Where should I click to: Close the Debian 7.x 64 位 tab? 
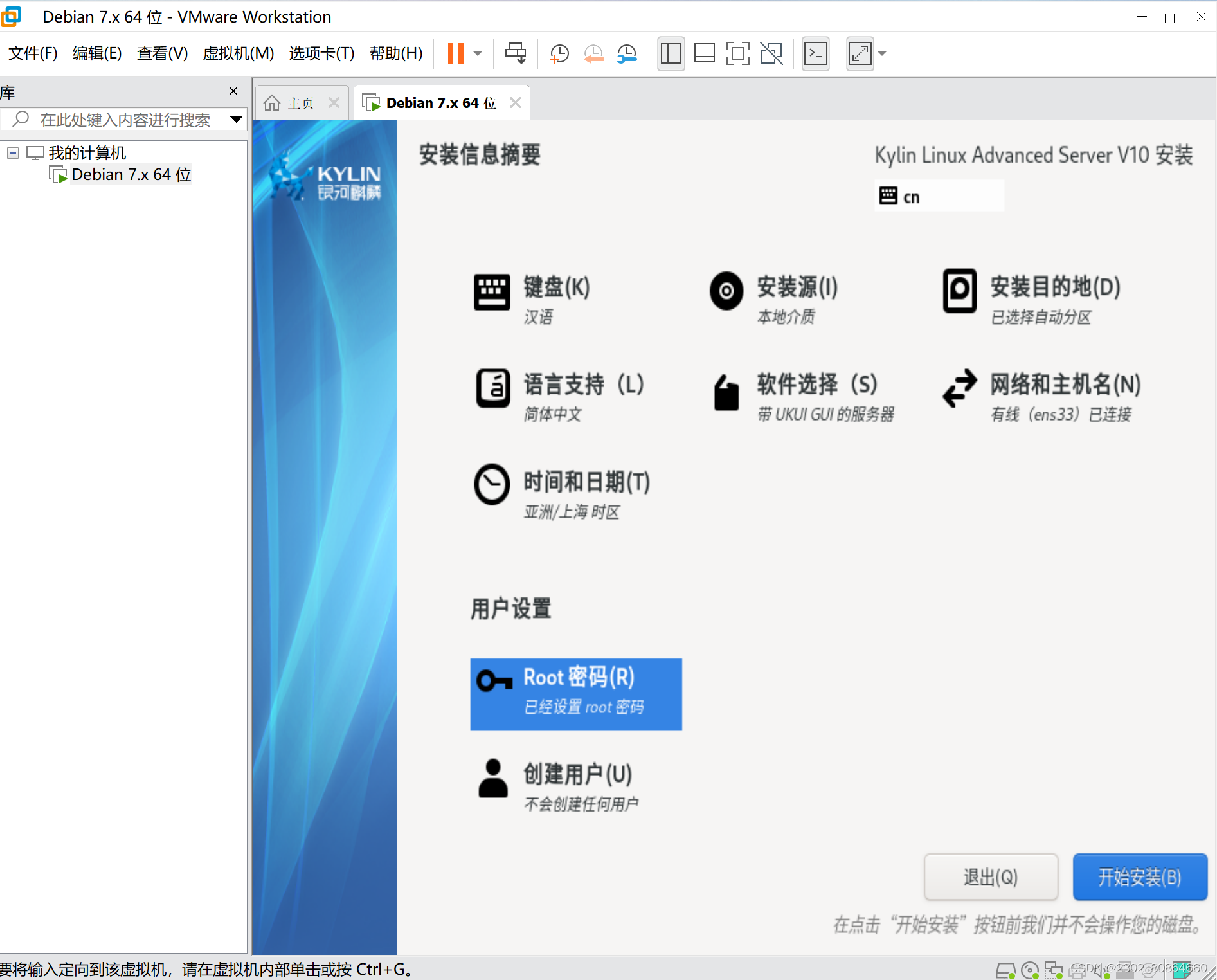pos(515,103)
